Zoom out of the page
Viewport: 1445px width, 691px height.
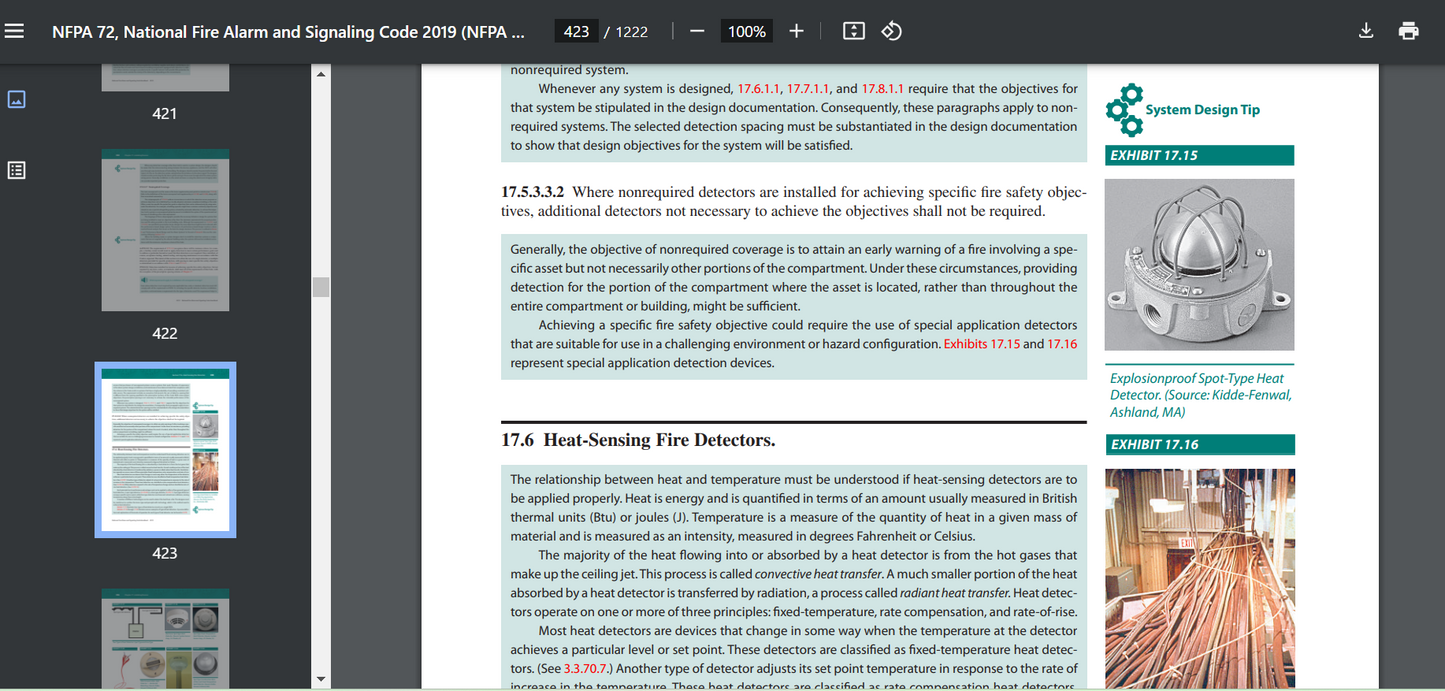click(x=697, y=31)
